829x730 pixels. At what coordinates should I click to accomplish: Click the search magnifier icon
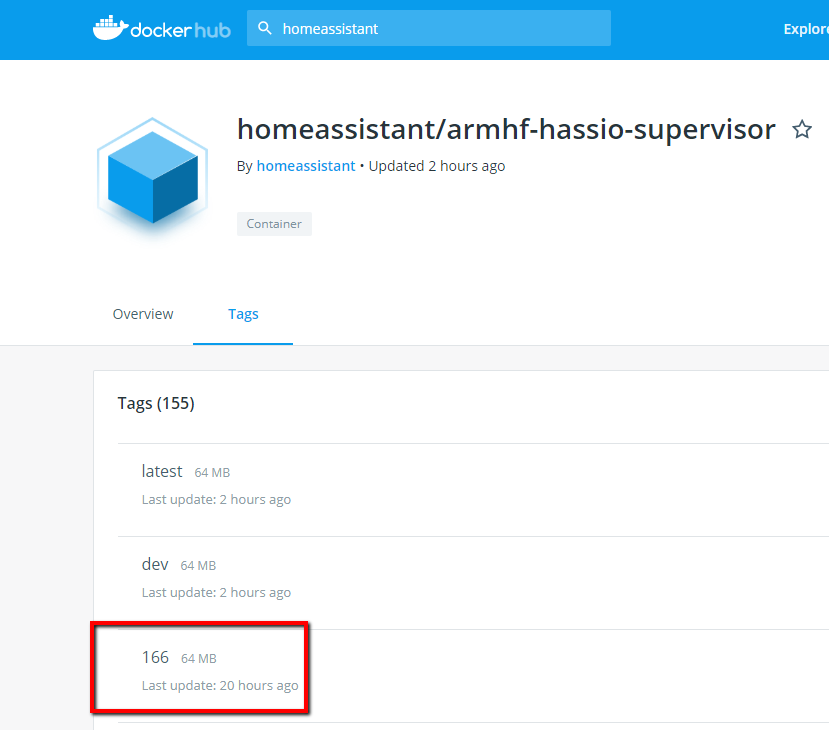point(265,28)
